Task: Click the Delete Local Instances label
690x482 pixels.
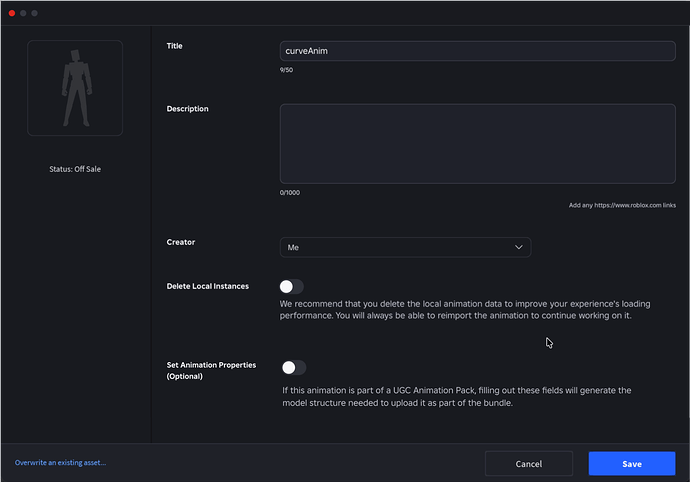Action: (208, 286)
